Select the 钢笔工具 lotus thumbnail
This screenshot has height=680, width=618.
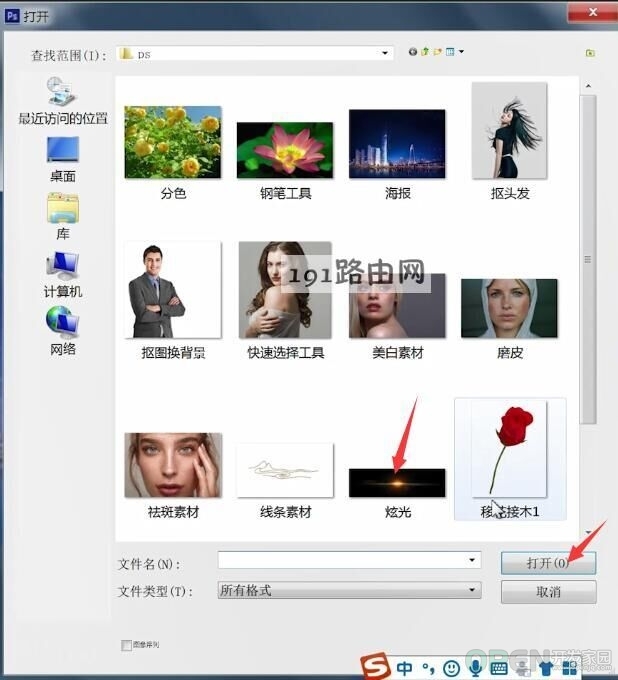tap(285, 150)
